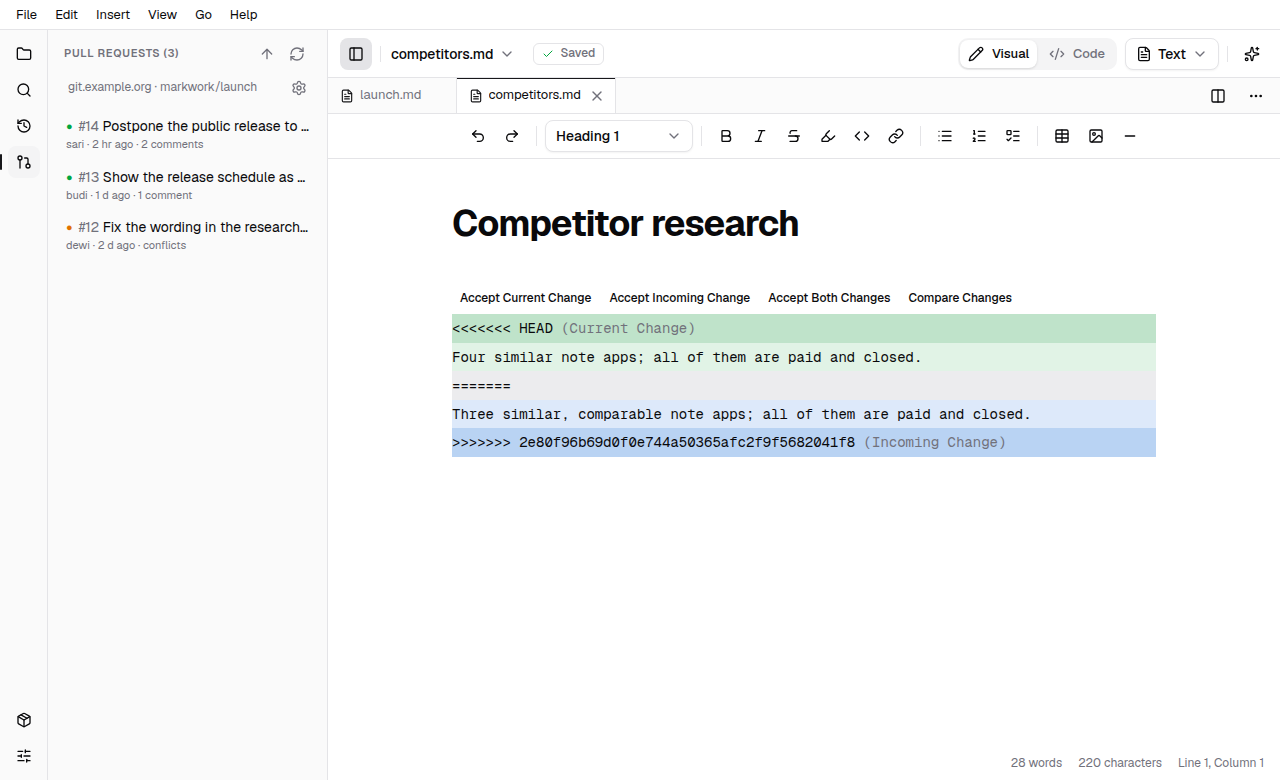Insert a horizontal rule
1280x780 pixels.
pos(1130,136)
